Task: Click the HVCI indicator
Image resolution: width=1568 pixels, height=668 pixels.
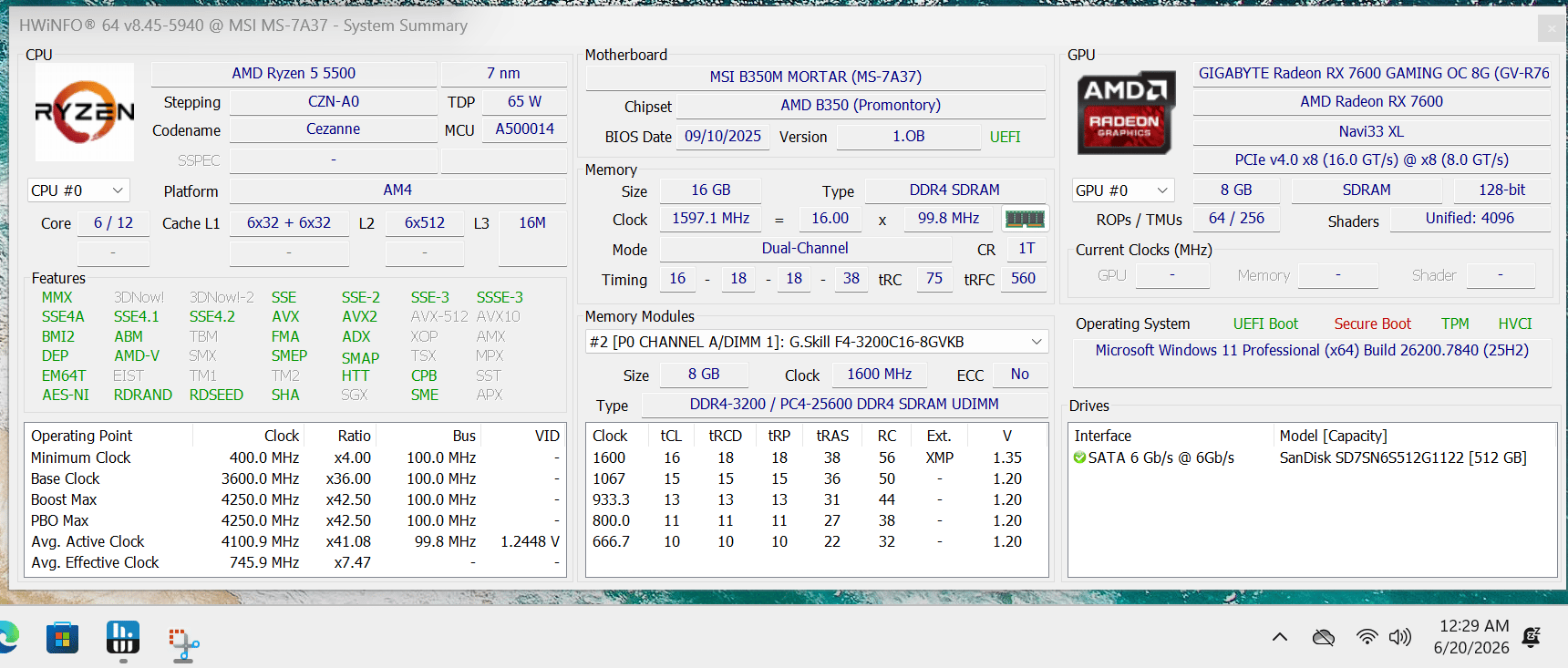Action: [x=1515, y=324]
